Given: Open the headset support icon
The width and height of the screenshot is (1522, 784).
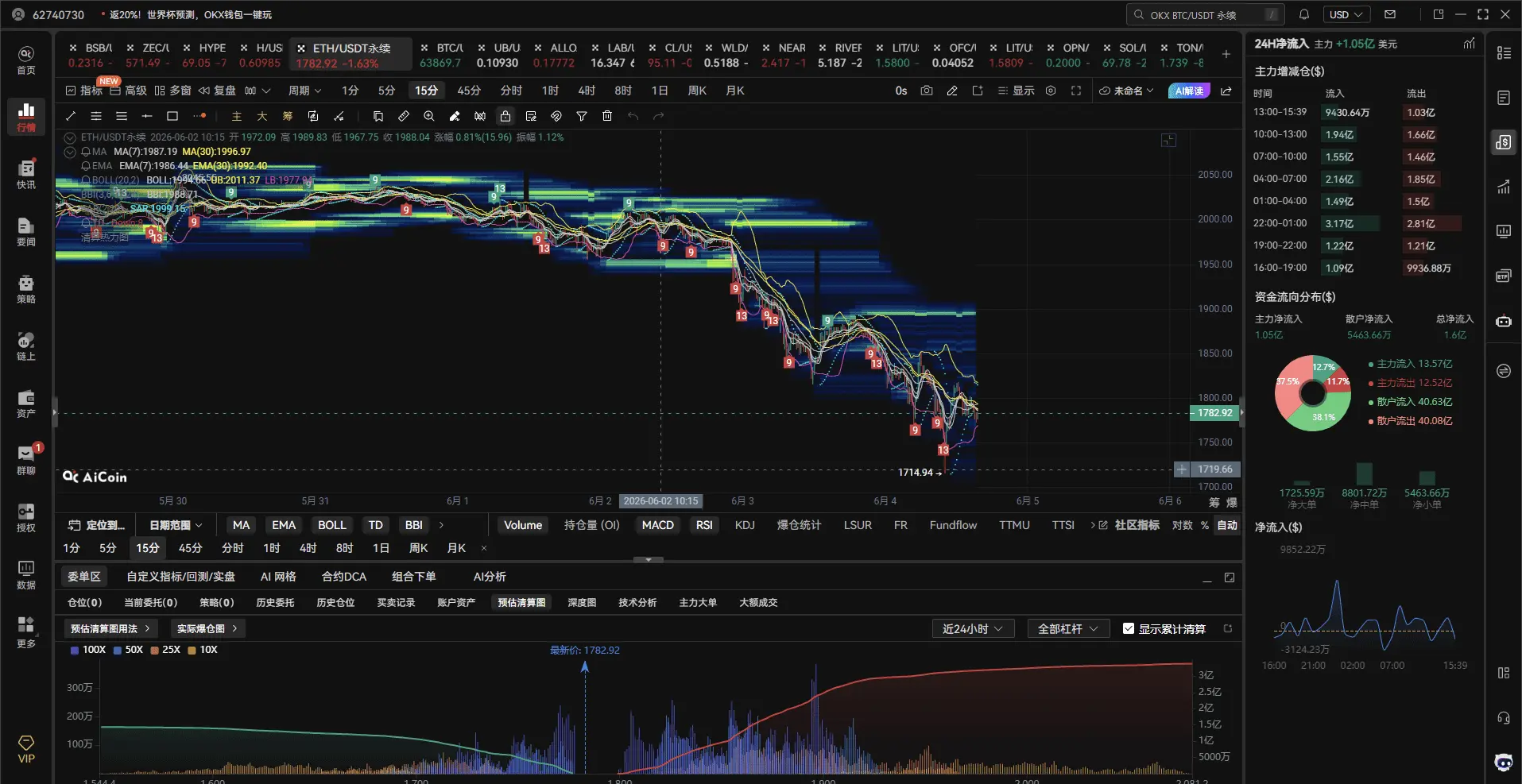Looking at the screenshot, I should point(1504,718).
